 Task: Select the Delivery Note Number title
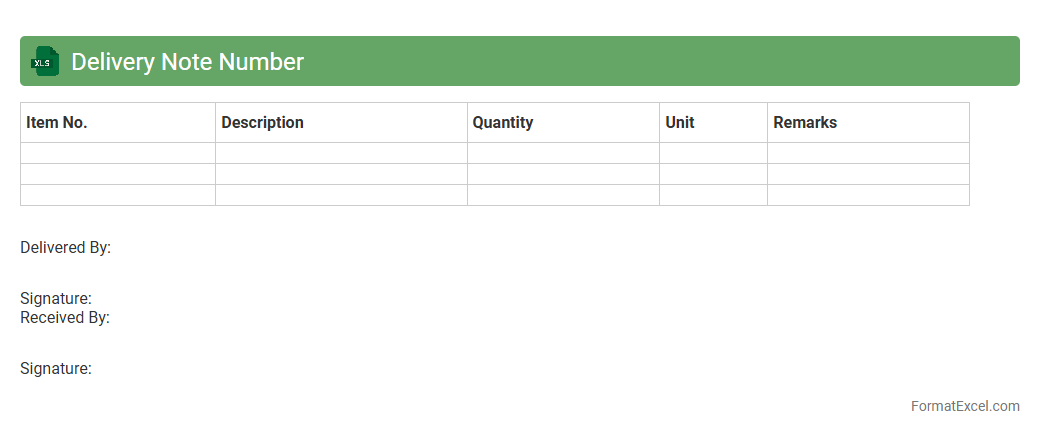click(x=187, y=62)
